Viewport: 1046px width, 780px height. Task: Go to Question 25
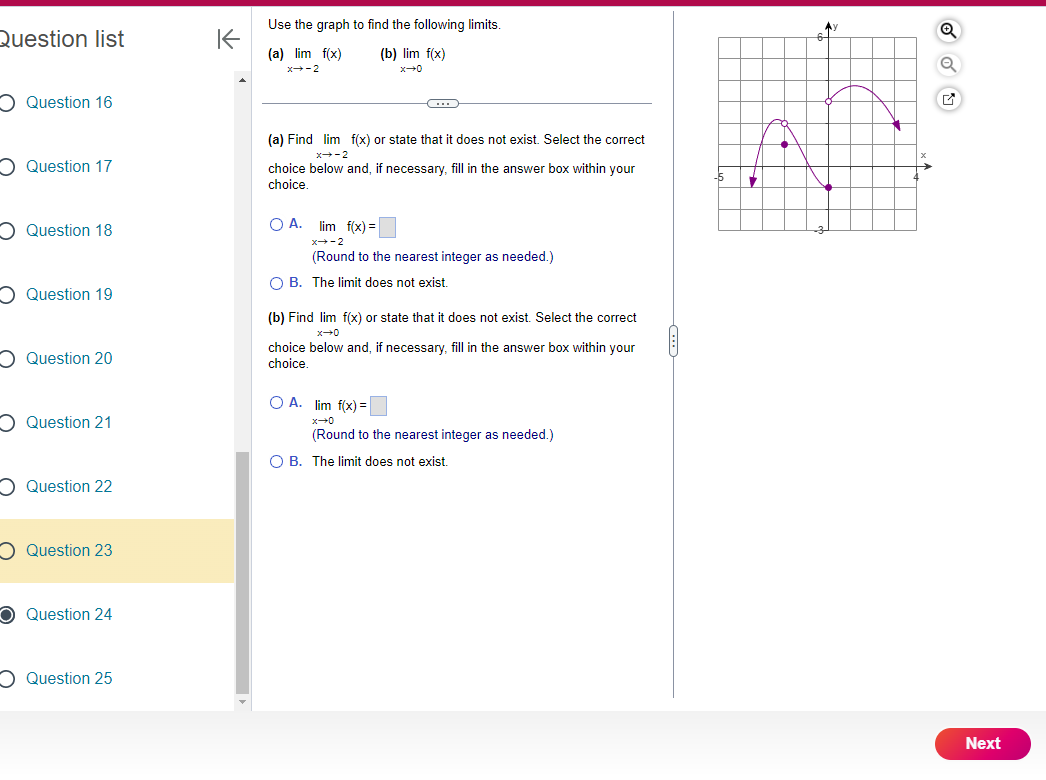(69, 679)
